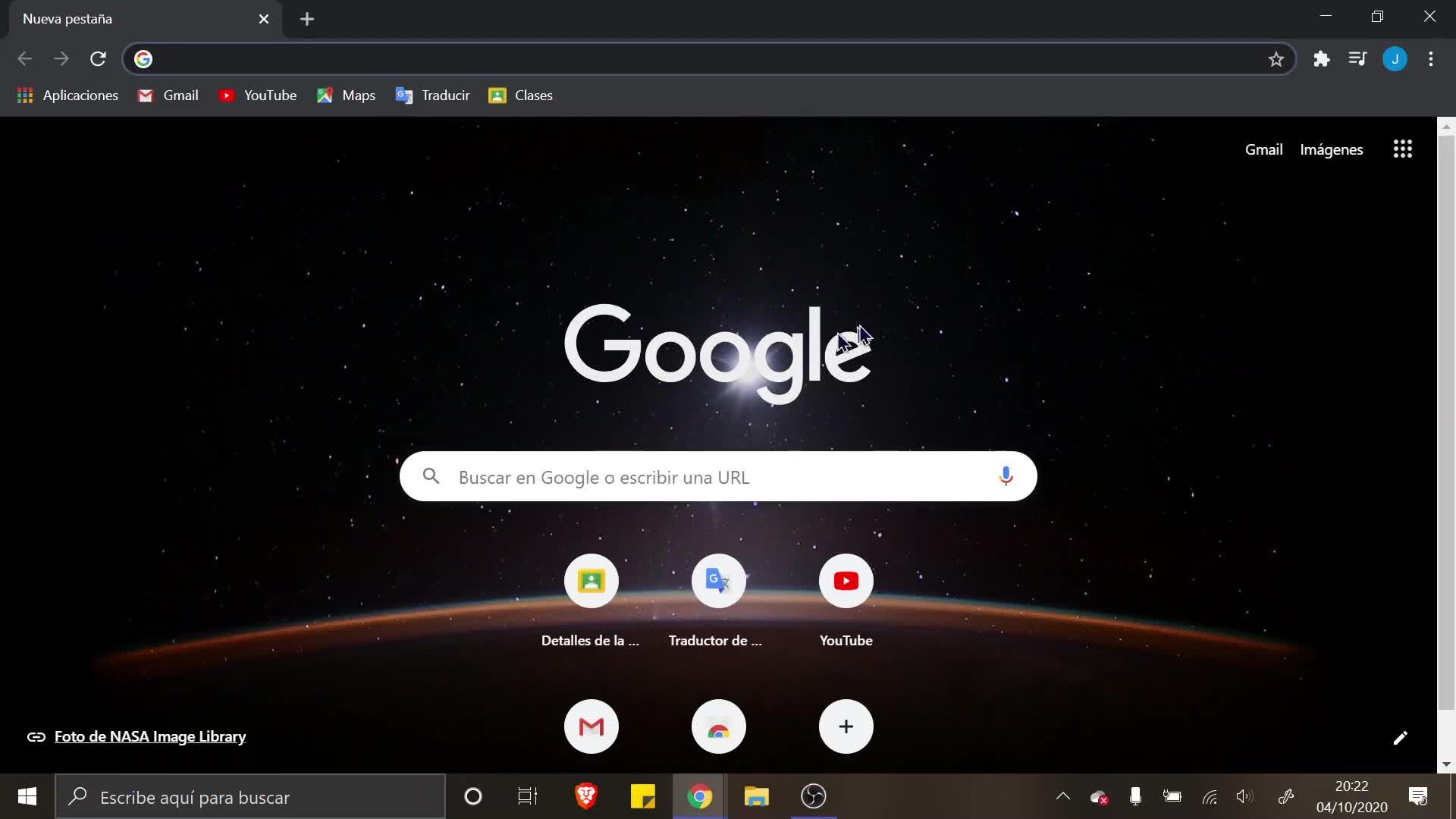Screen dimensions: 1456x819
Task: Open Chrome three-dot menu
Action: coord(1430,59)
